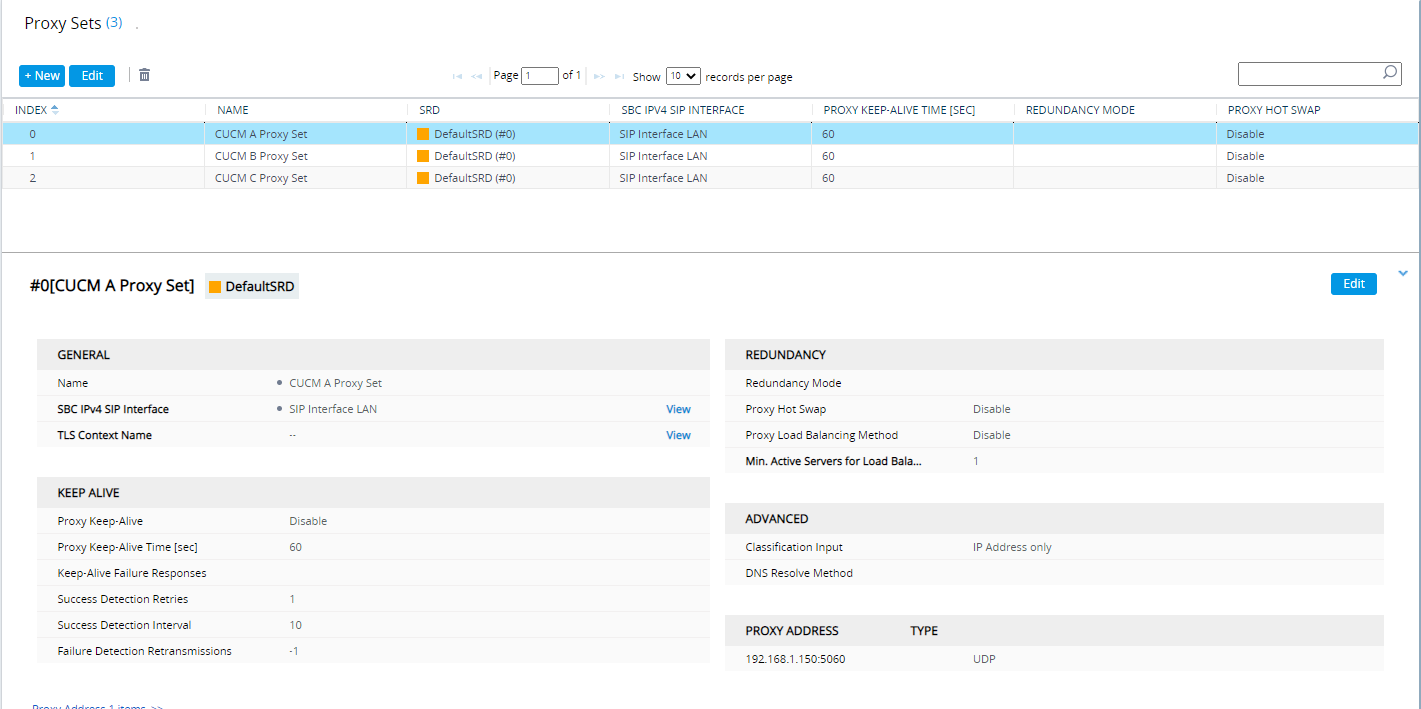The image size is (1421, 709).
Task: Go to the first page of records
Action: [x=457, y=76]
